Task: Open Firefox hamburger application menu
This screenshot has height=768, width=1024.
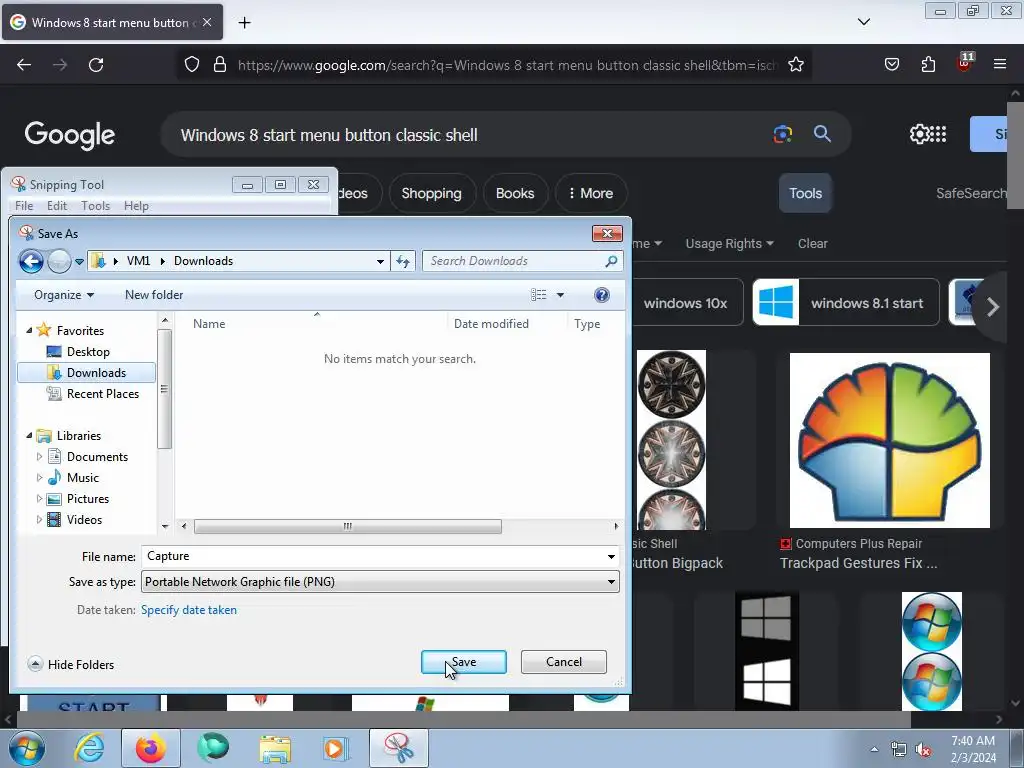Action: (1000, 65)
